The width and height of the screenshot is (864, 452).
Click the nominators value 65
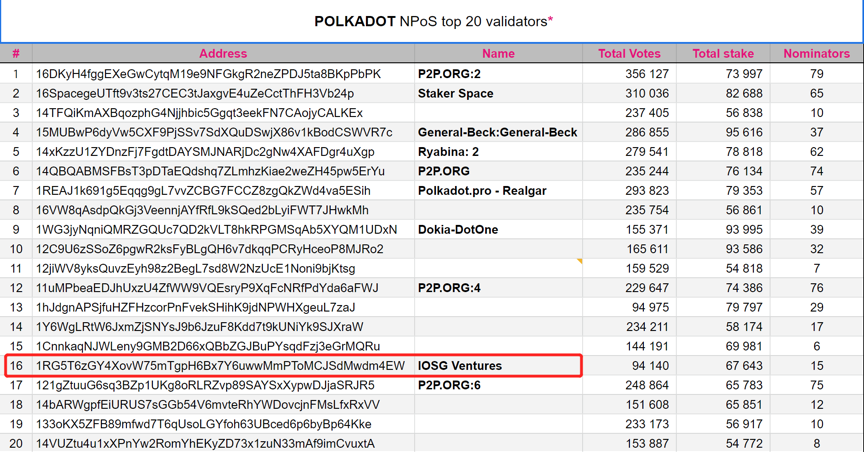pos(817,93)
